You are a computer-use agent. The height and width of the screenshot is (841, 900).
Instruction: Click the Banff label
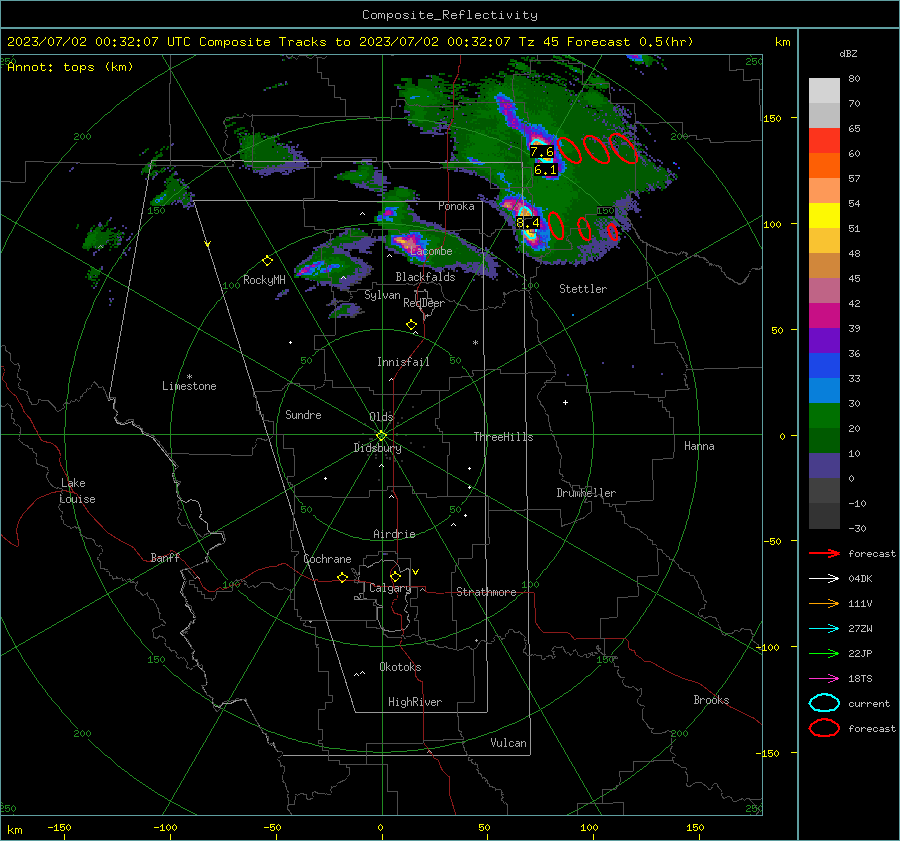click(165, 558)
